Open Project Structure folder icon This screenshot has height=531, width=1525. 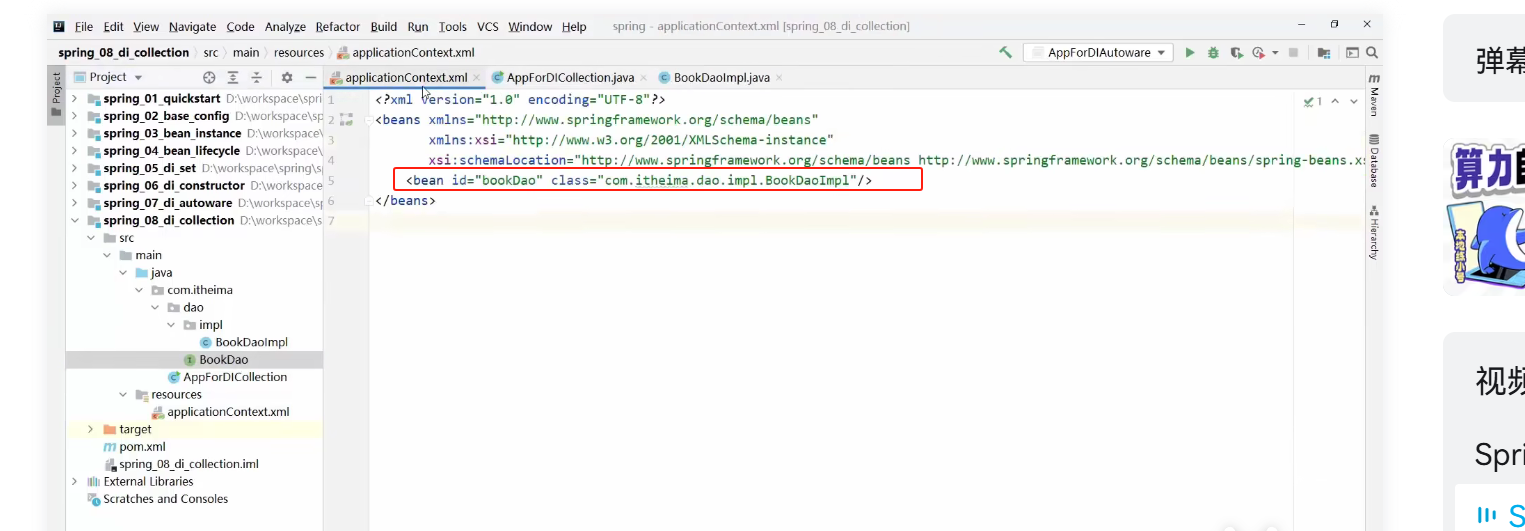[x=1324, y=53]
